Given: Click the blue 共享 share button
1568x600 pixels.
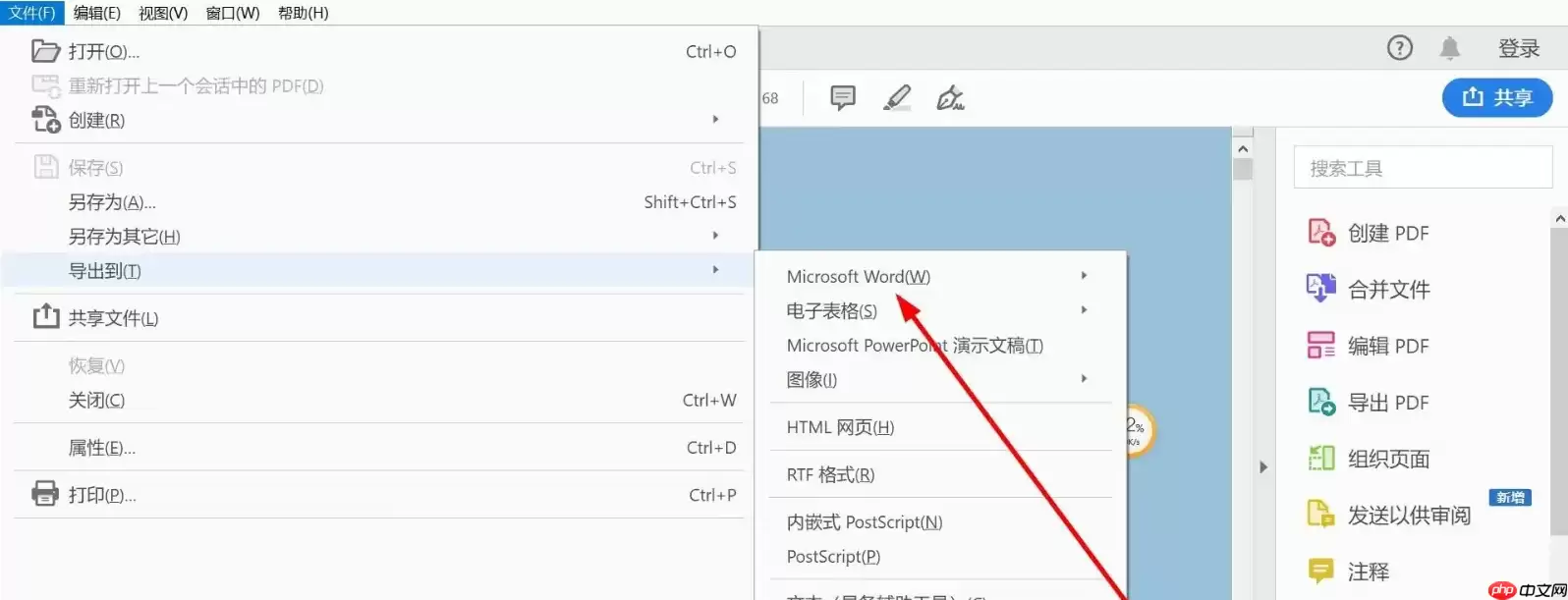Looking at the screenshot, I should tap(1497, 97).
